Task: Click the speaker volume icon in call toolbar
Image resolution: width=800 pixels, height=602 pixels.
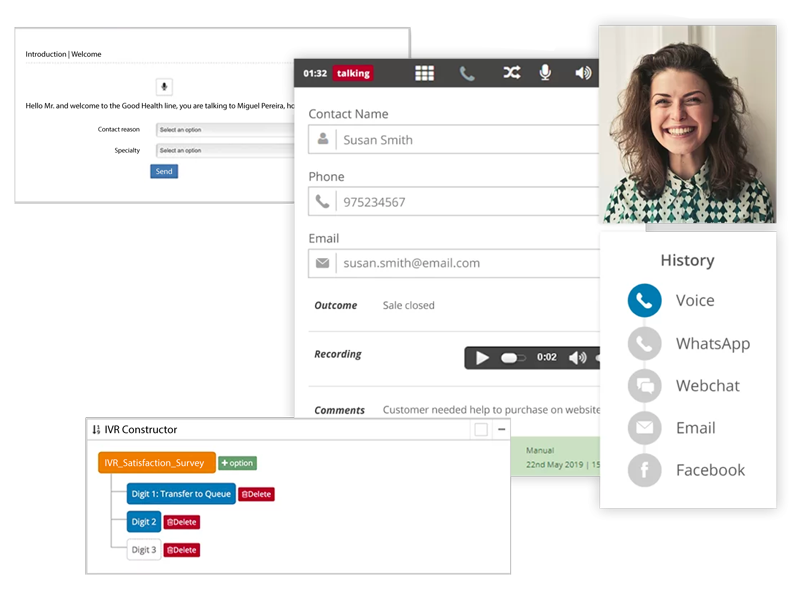Action: click(x=583, y=73)
